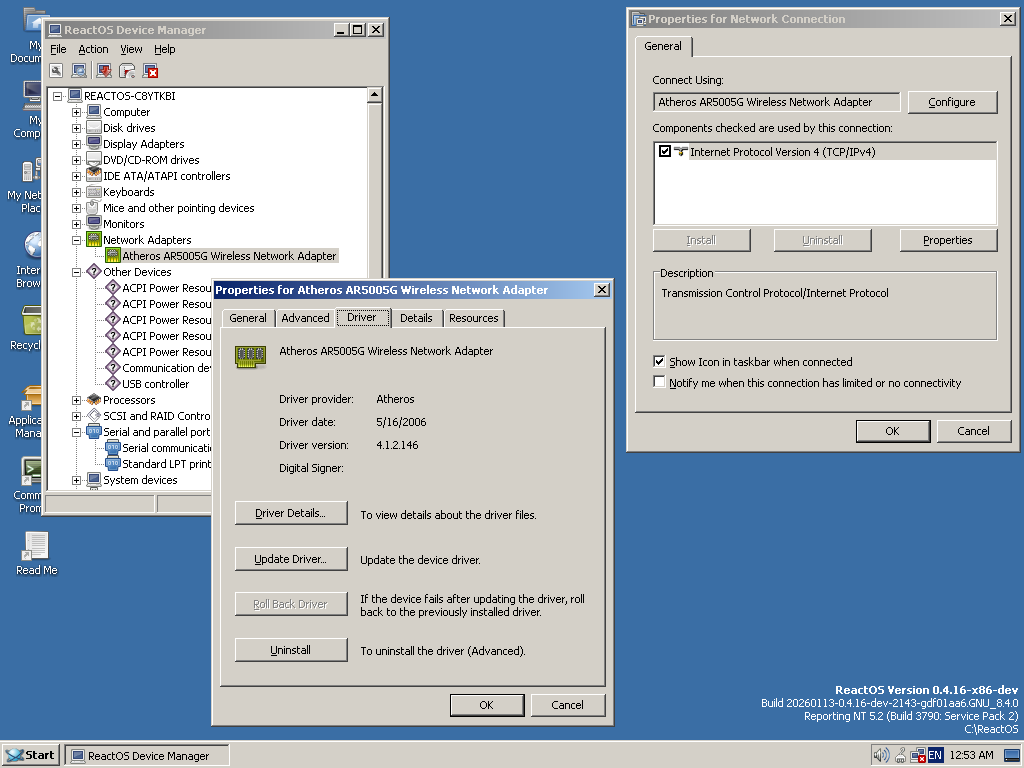Click the Network Adapters category icon
Screen dimensions: 1024x768
pyautogui.click(x=94, y=239)
